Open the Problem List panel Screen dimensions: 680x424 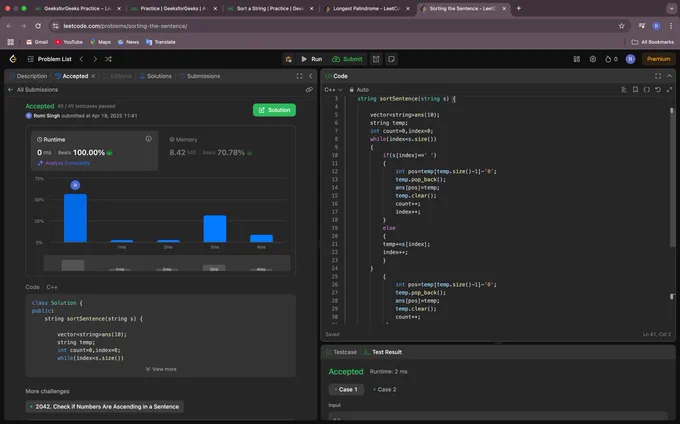49,59
